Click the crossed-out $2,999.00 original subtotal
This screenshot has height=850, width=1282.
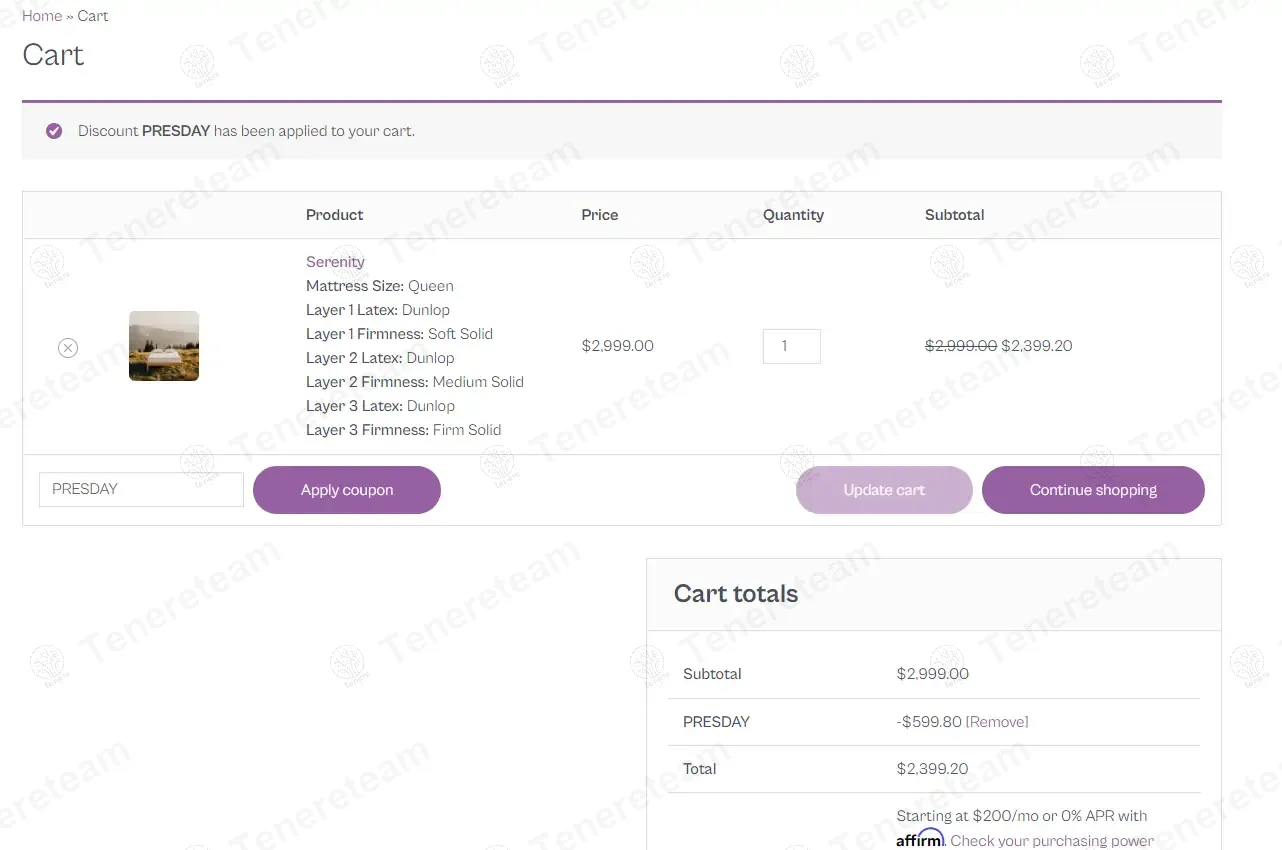tap(960, 346)
